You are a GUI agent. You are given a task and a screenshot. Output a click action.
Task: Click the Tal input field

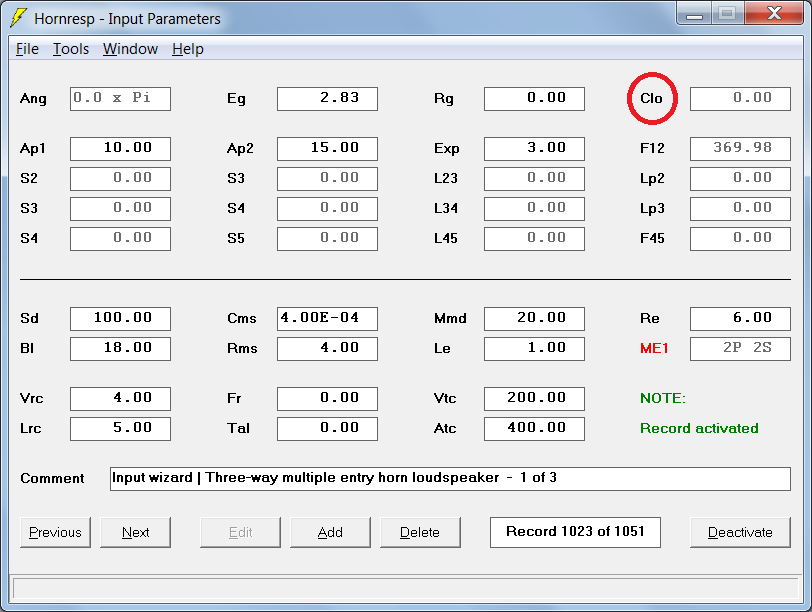pos(327,429)
